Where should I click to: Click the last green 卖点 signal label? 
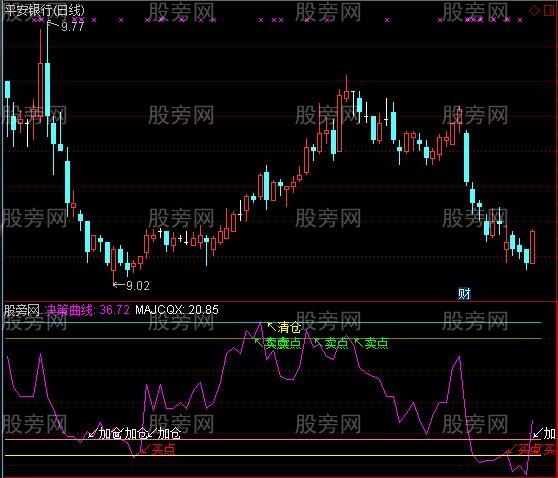coord(376,343)
